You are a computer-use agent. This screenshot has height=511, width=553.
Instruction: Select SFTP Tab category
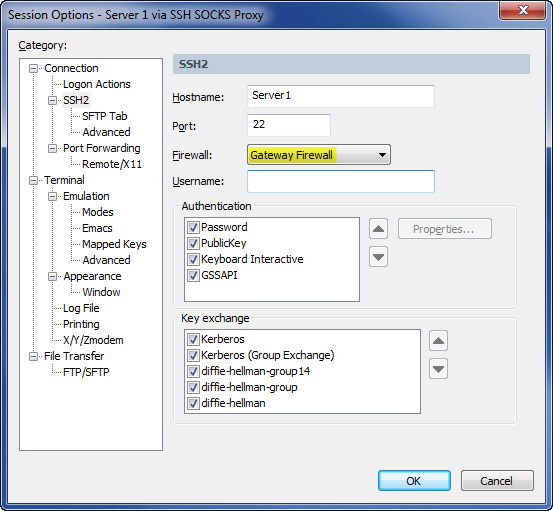click(105, 116)
